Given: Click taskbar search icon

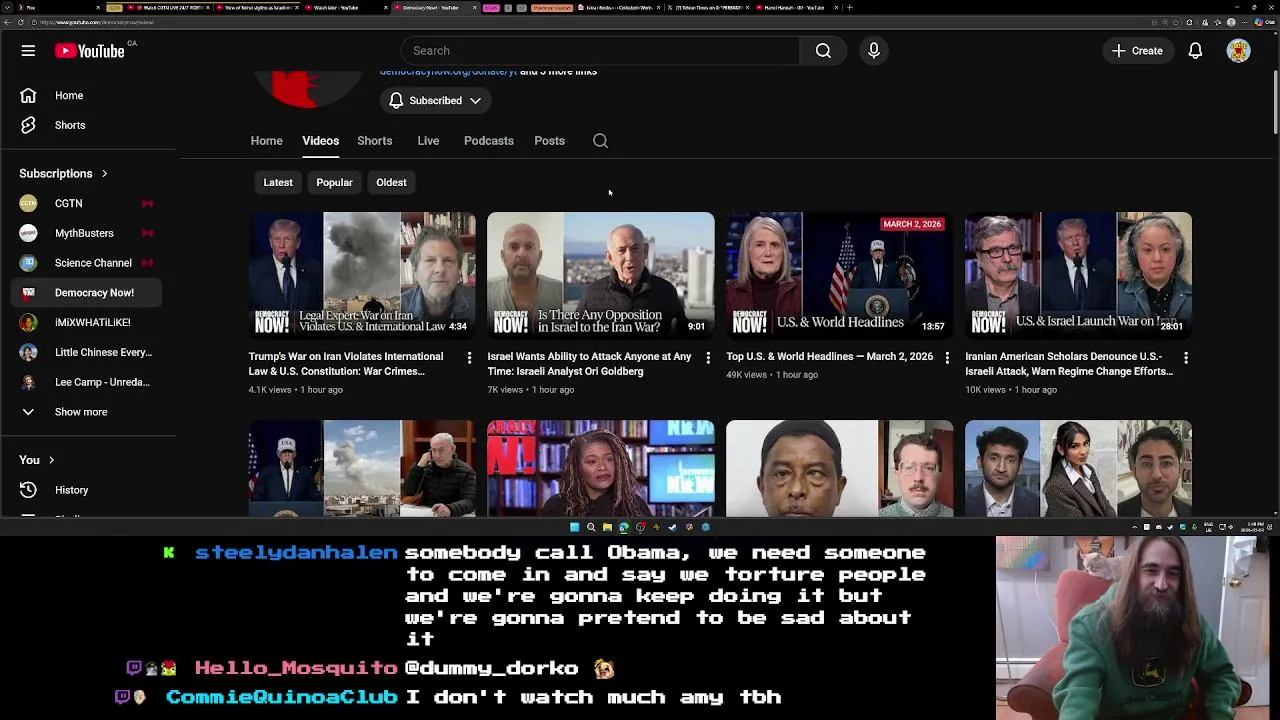Looking at the screenshot, I should pyautogui.click(x=591, y=527).
